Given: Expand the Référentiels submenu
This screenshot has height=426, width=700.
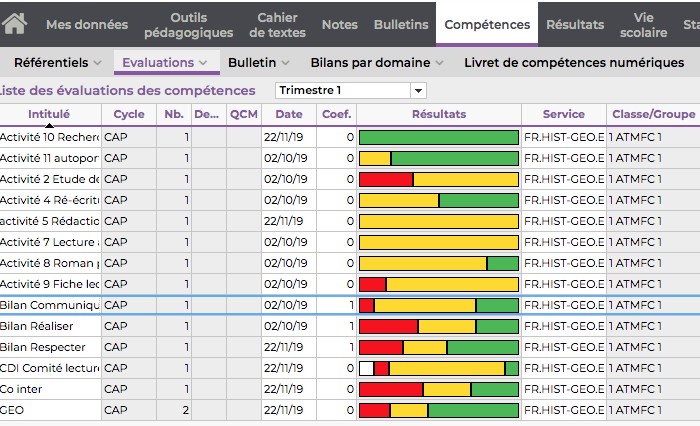Looking at the screenshot, I should 57,63.
